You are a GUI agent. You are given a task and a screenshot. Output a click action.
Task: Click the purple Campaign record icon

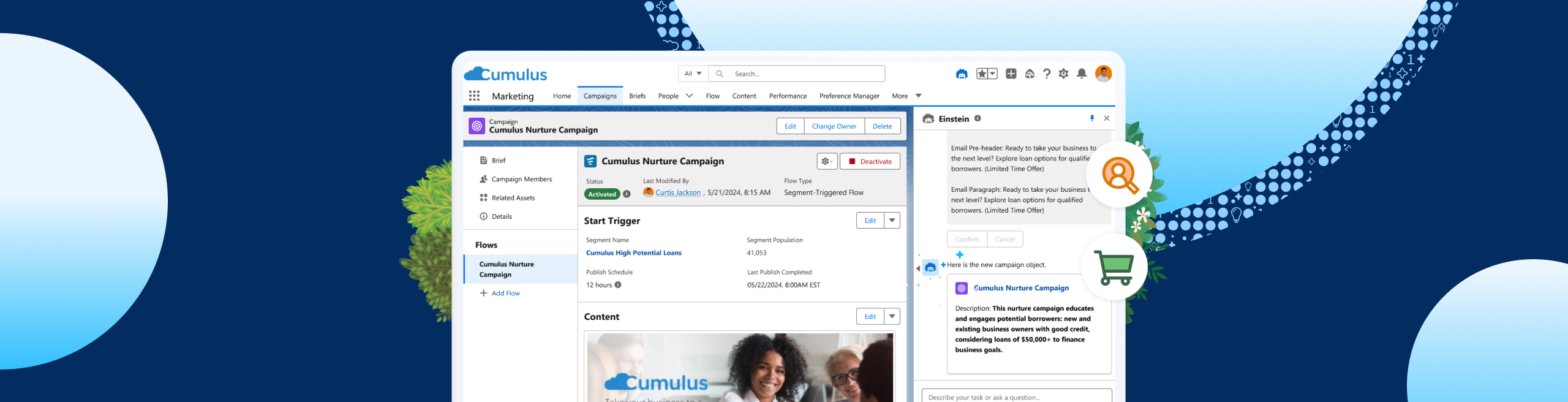(477, 126)
